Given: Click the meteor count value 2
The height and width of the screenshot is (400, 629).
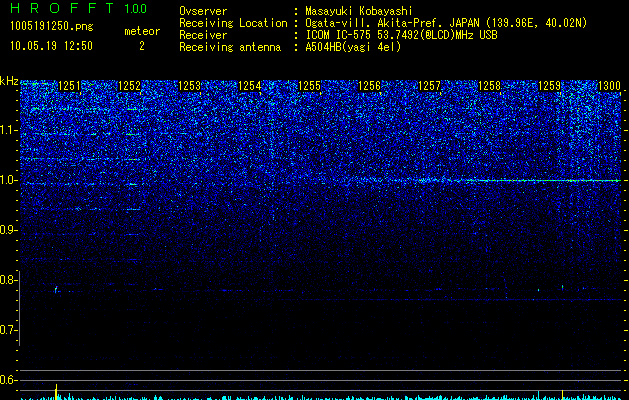Looking at the screenshot, I should (x=142, y=46).
